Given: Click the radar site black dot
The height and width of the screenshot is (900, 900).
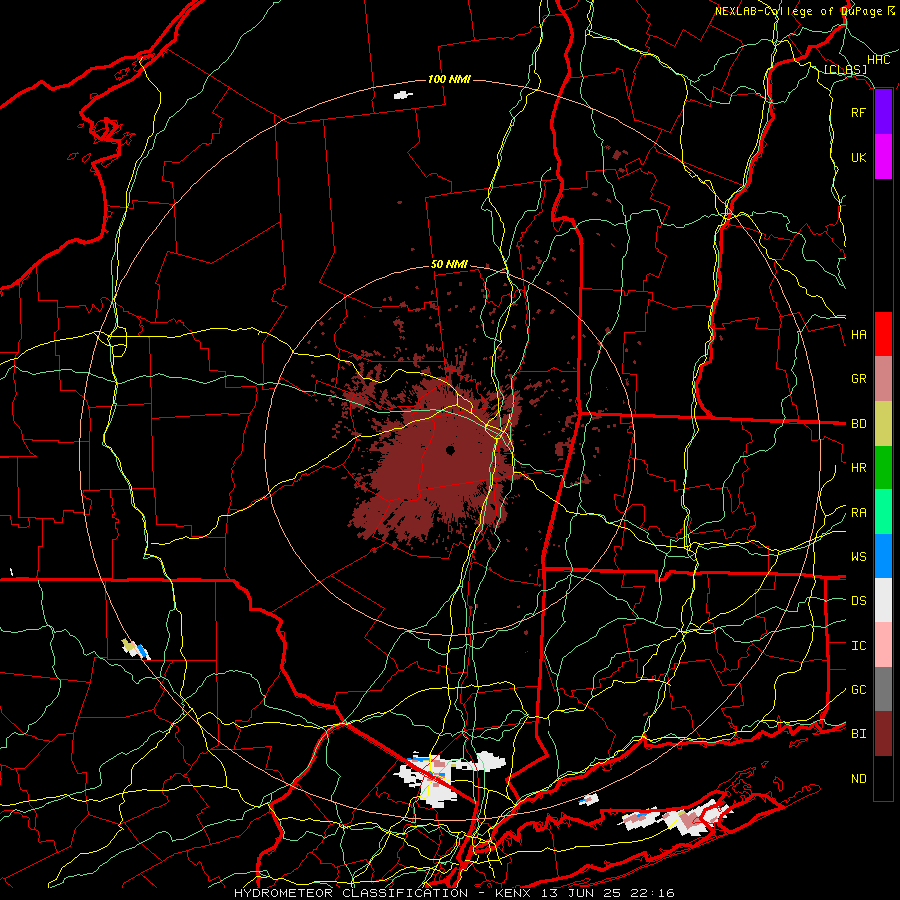Looking at the screenshot, I should point(450,451).
